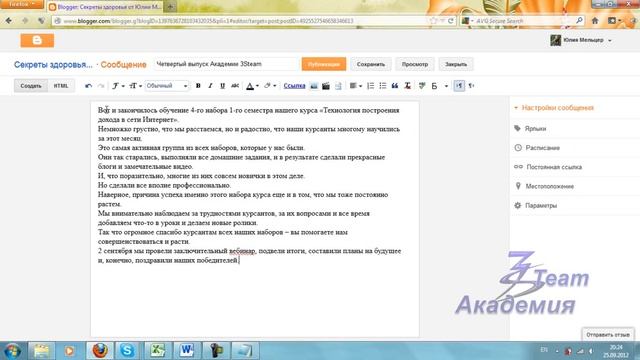The image size is (640, 360).
Task: Insert a video via clapperboard icon
Action: click(326, 86)
